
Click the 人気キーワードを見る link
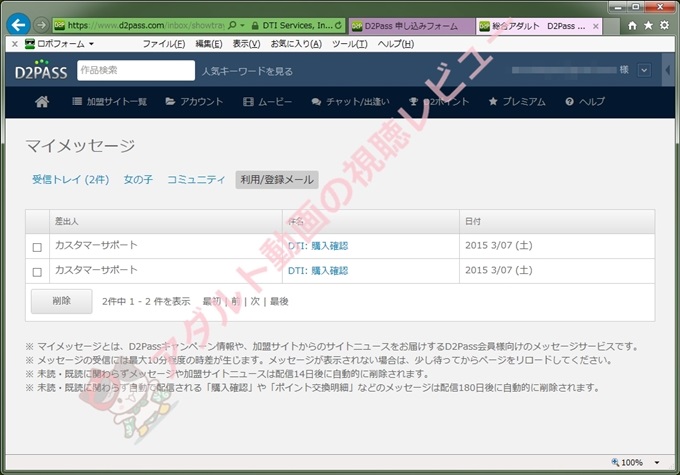(x=247, y=72)
